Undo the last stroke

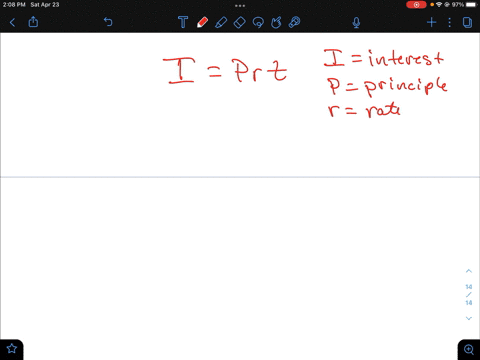[x=108, y=22]
